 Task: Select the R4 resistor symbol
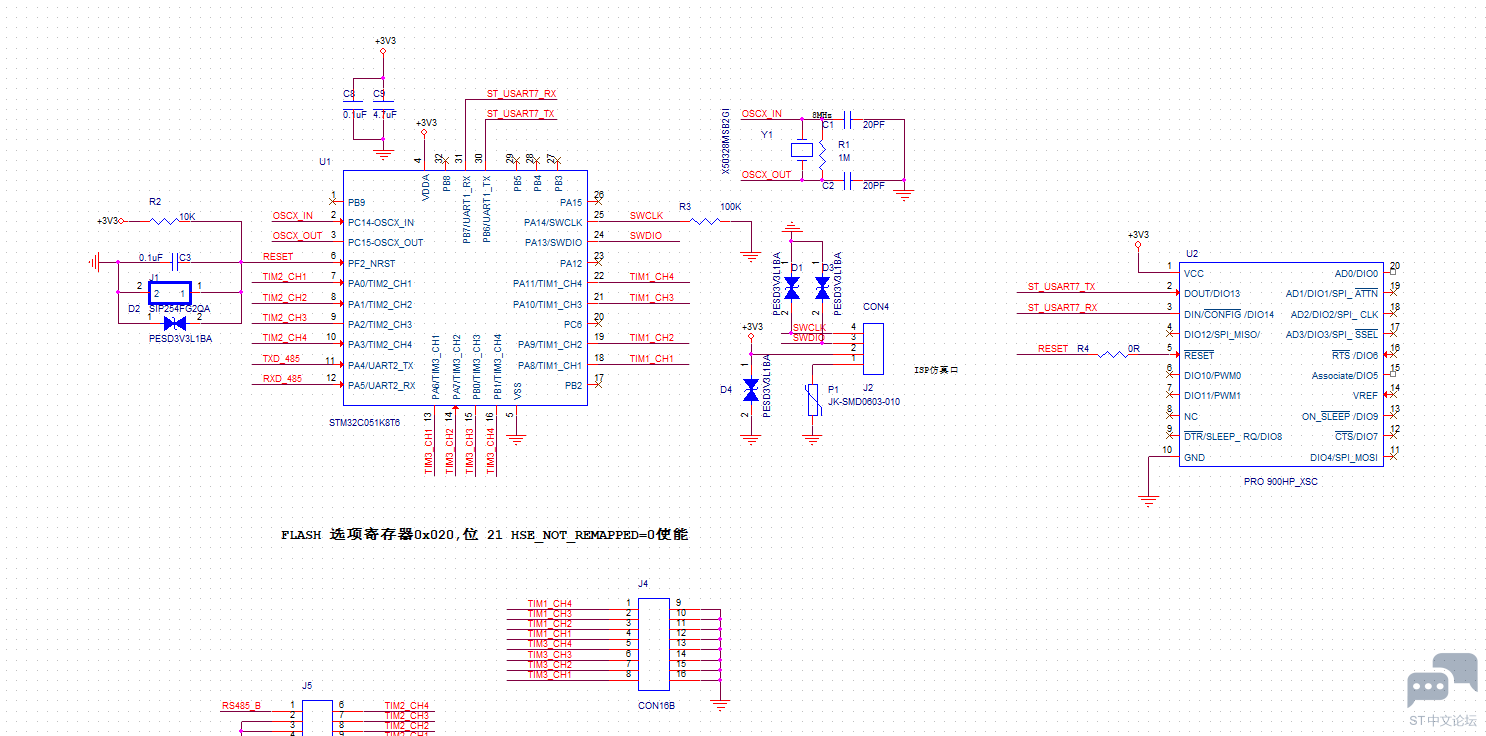pos(1112,354)
